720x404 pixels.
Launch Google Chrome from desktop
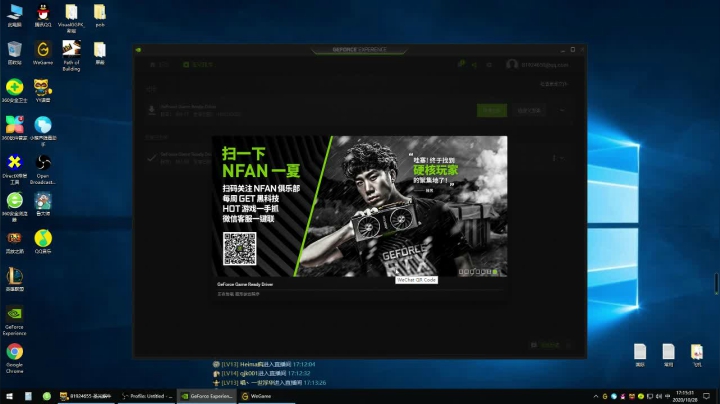[x=14, y=358]
